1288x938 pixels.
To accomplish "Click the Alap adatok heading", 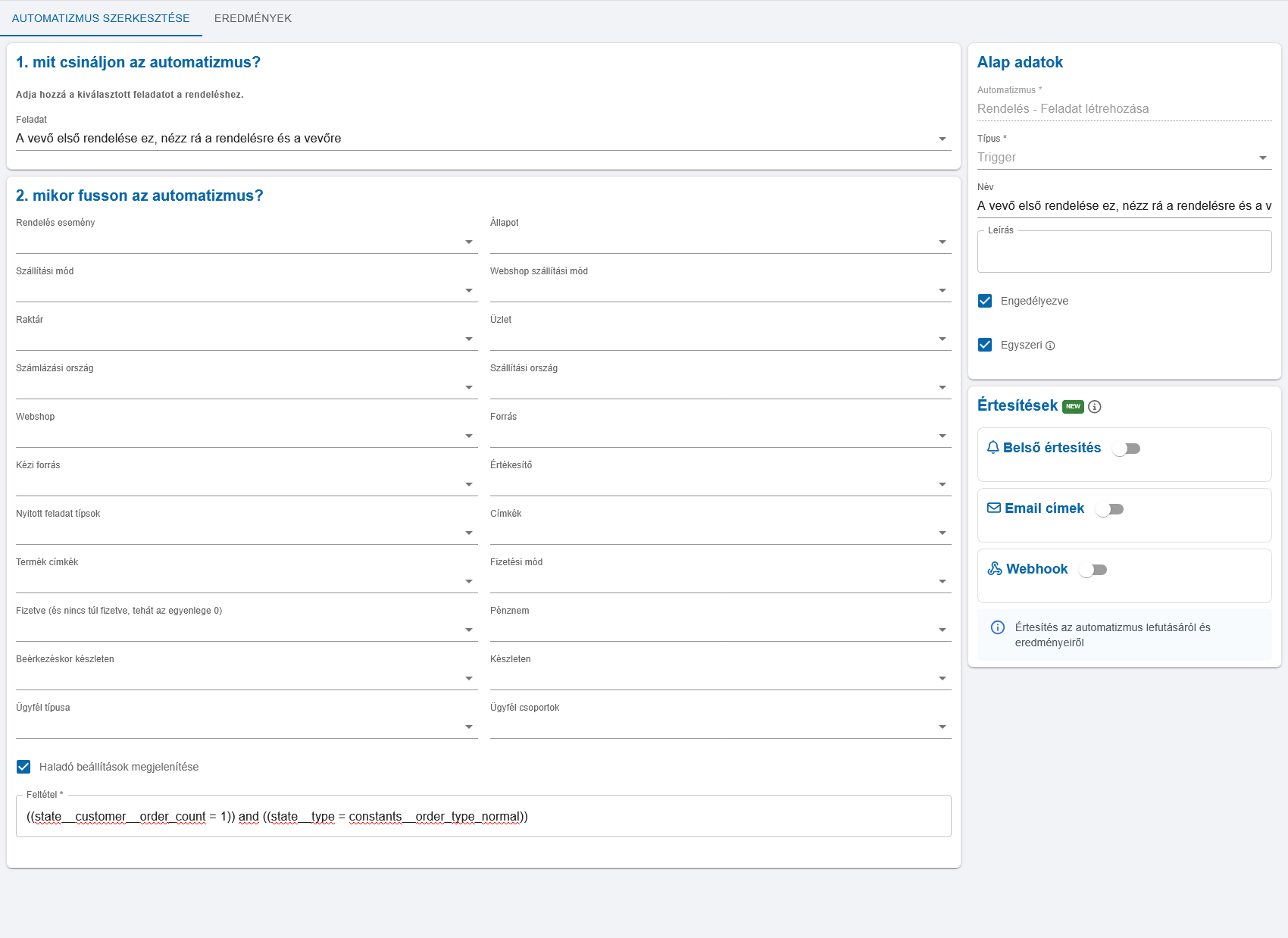I will click(1020, 62).
